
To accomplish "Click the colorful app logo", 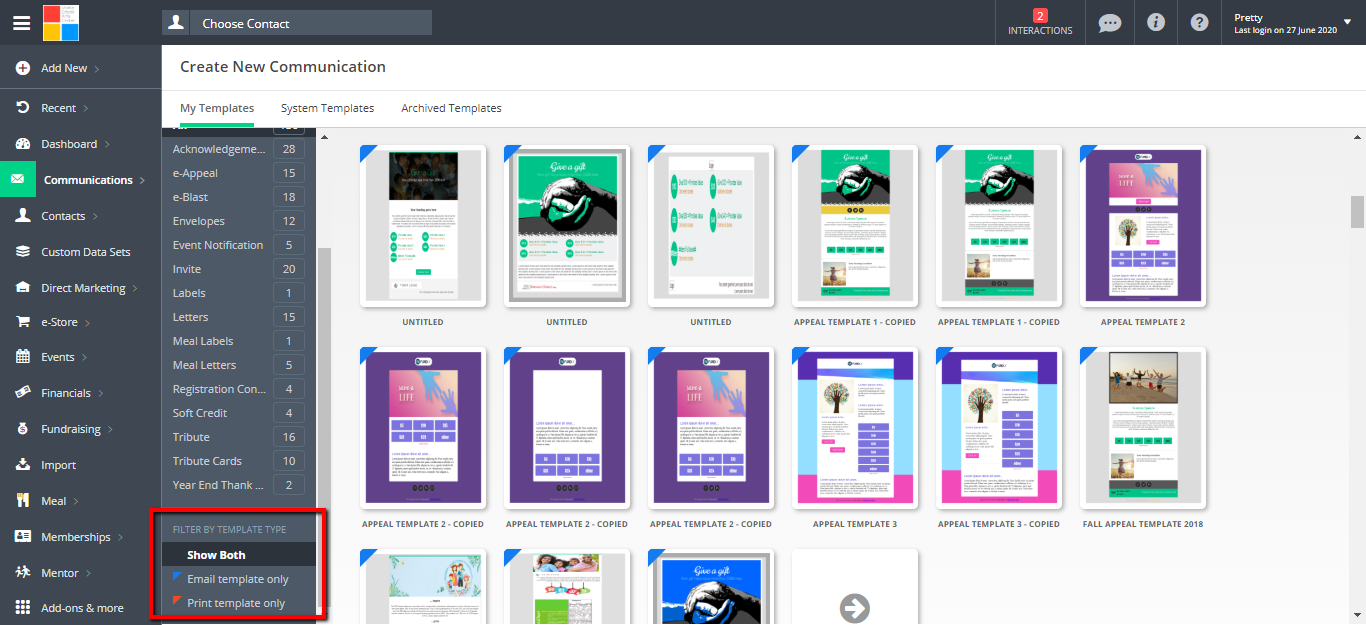I will coord(61,22).
